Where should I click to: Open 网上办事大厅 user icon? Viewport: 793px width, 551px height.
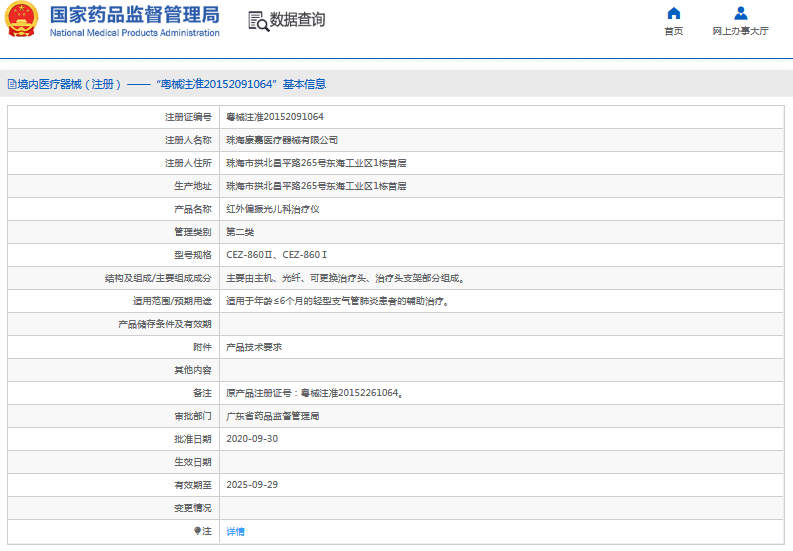[x=740, y=13]
